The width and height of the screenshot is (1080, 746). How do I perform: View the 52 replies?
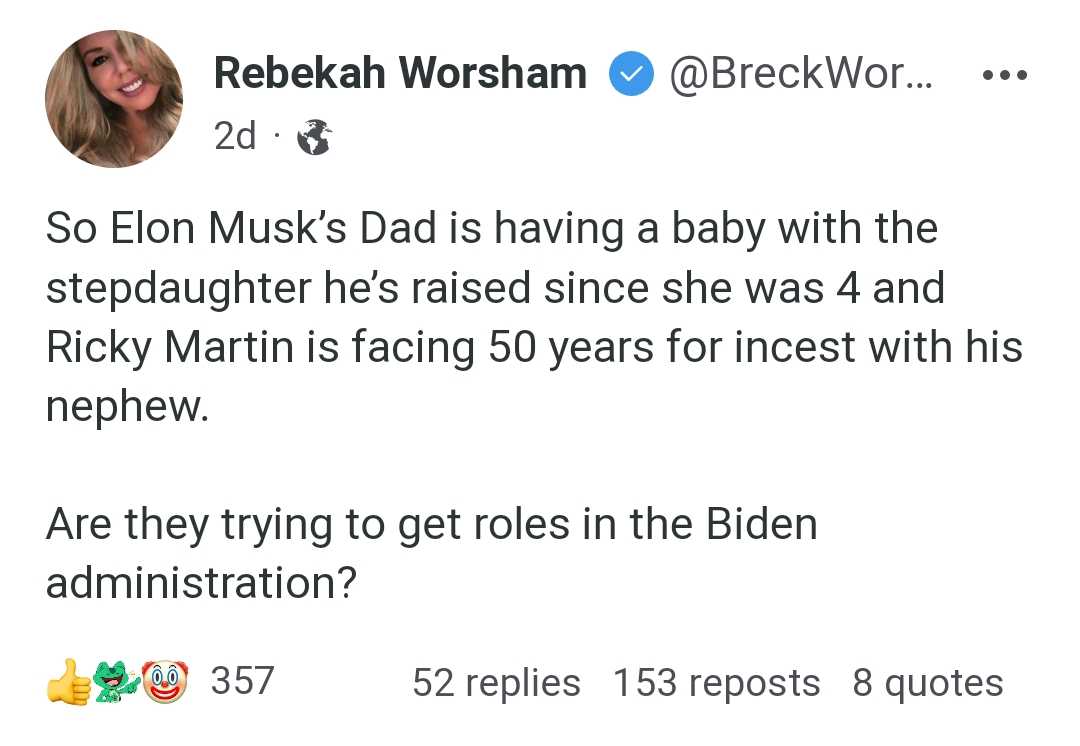click(x=497, y=683)
